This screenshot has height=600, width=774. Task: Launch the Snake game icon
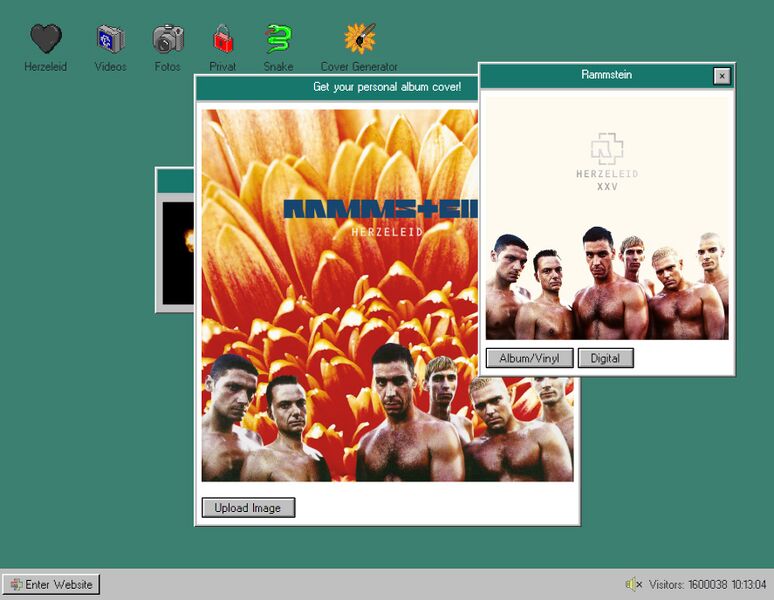[278, 40]
